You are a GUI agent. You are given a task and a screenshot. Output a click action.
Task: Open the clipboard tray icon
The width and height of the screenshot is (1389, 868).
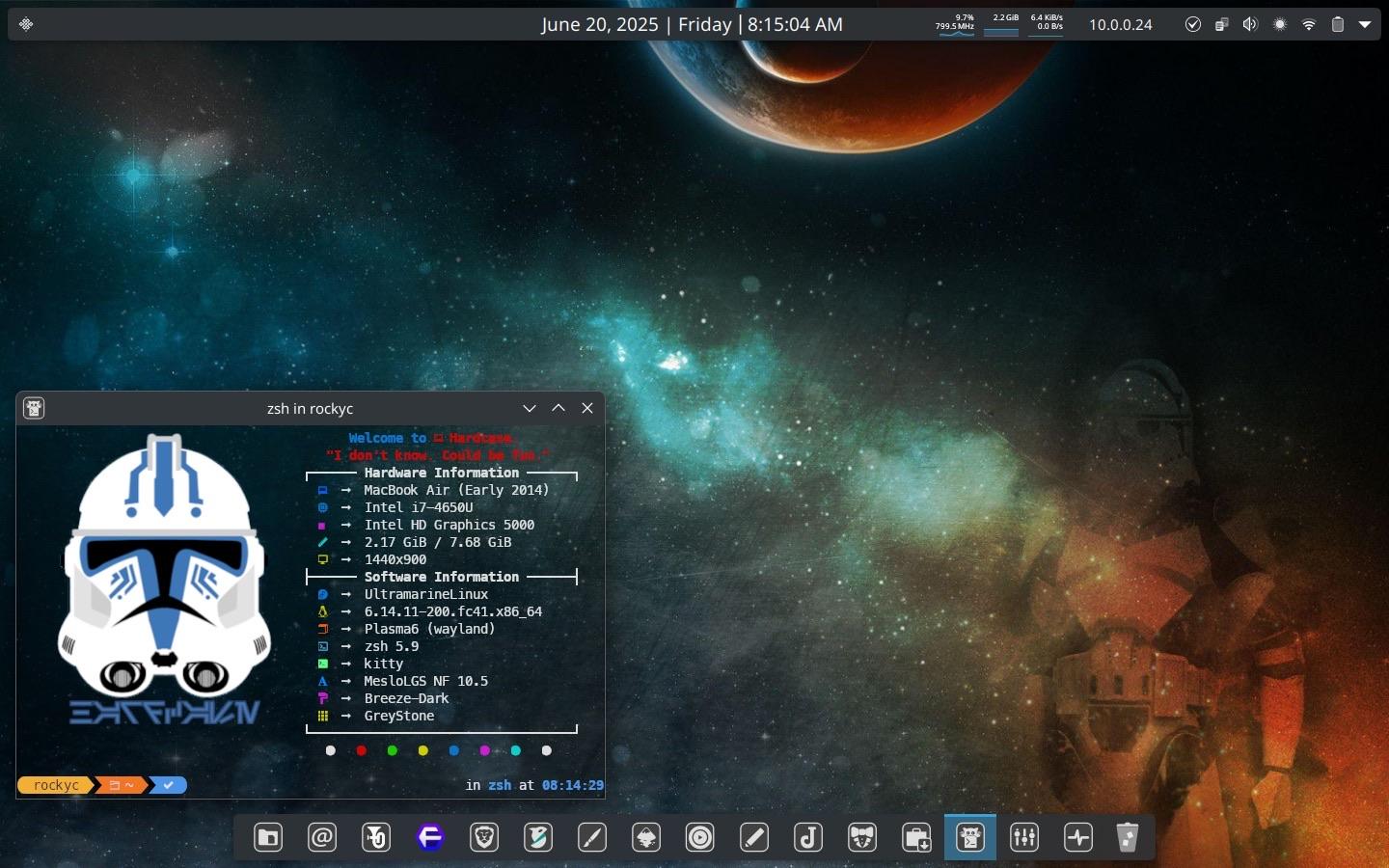click(x=1222, y=24)
